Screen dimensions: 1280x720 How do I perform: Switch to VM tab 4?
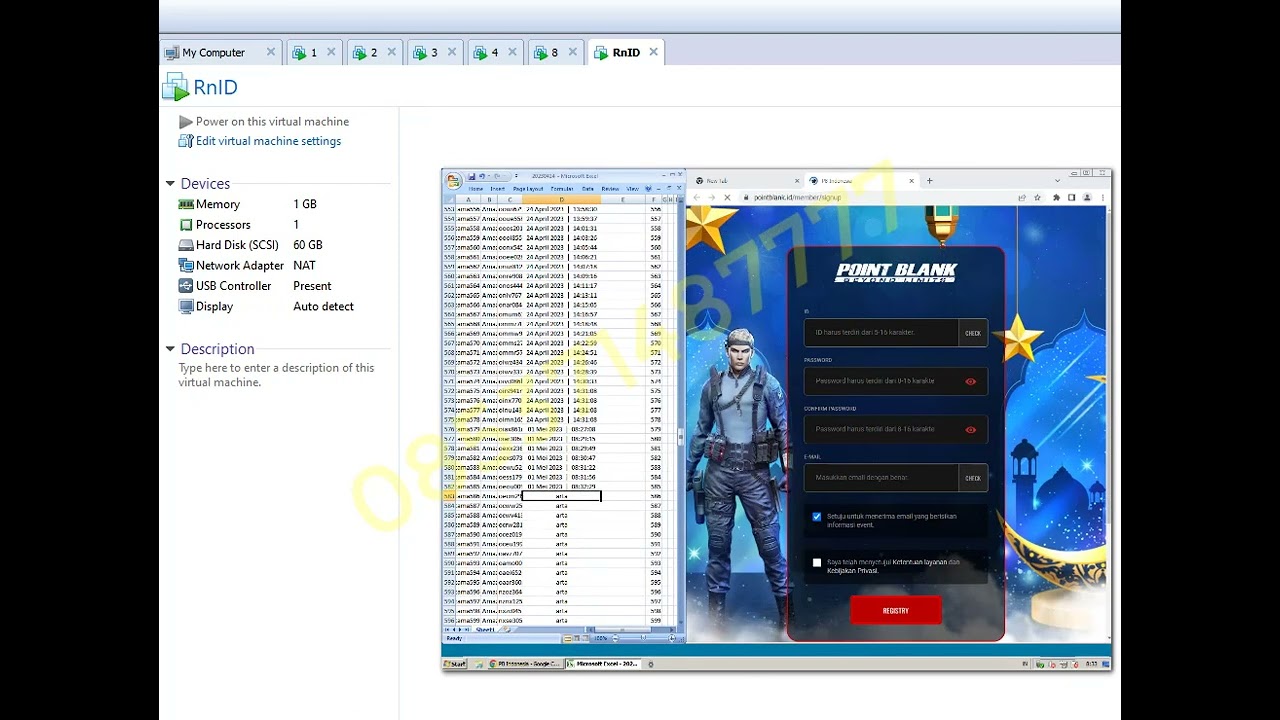tap(494, 53)
